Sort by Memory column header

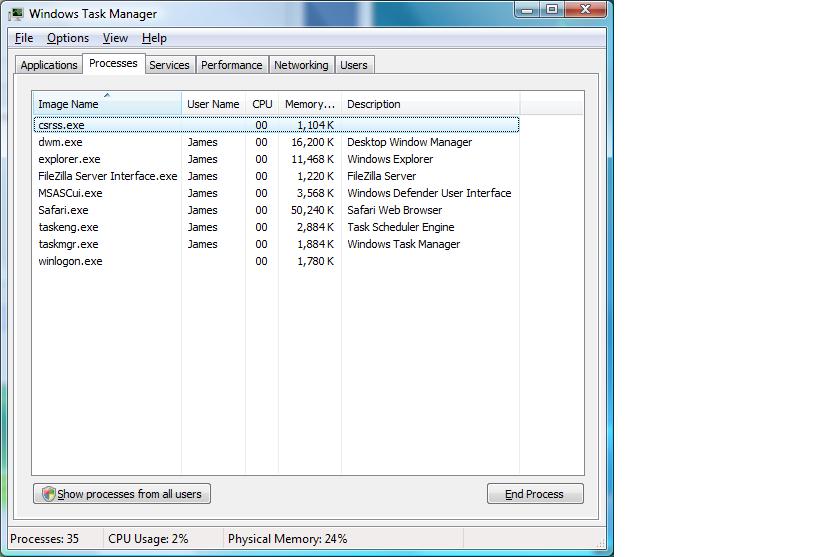click(310, 104)
